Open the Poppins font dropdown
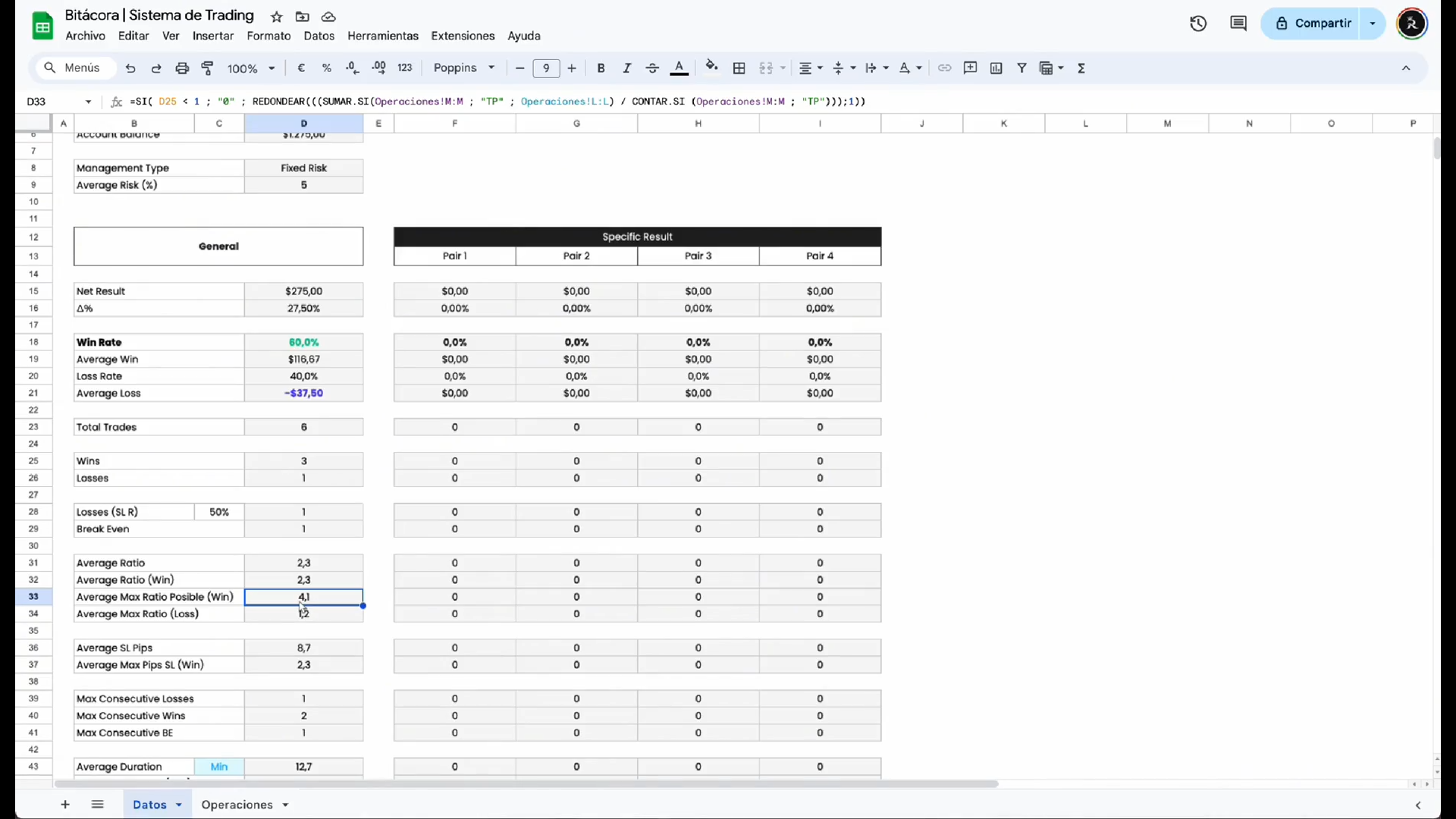This screenshot has height=819, width=1456. pyautogui.click(x=464, y=68)
